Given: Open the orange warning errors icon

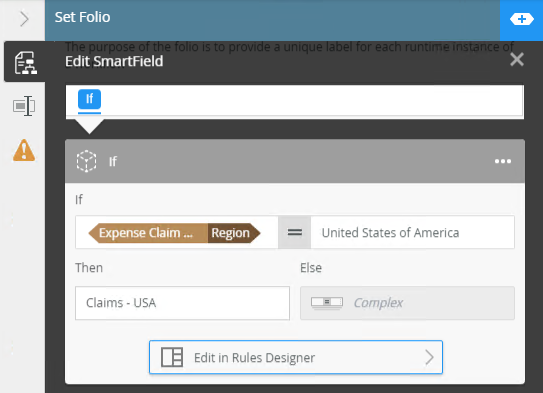Looking at the screenshot, I should tap(24, 150).
